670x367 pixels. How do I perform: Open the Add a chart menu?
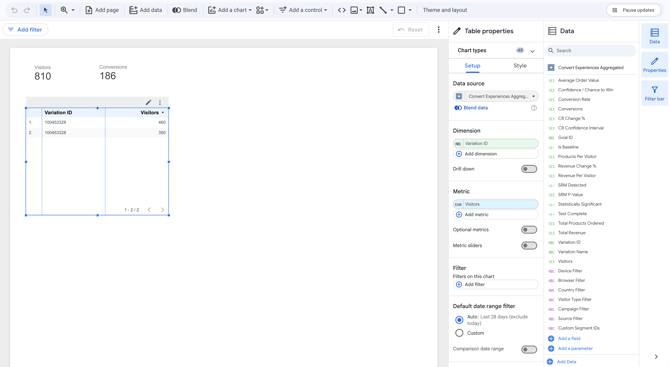click(229, 10)
